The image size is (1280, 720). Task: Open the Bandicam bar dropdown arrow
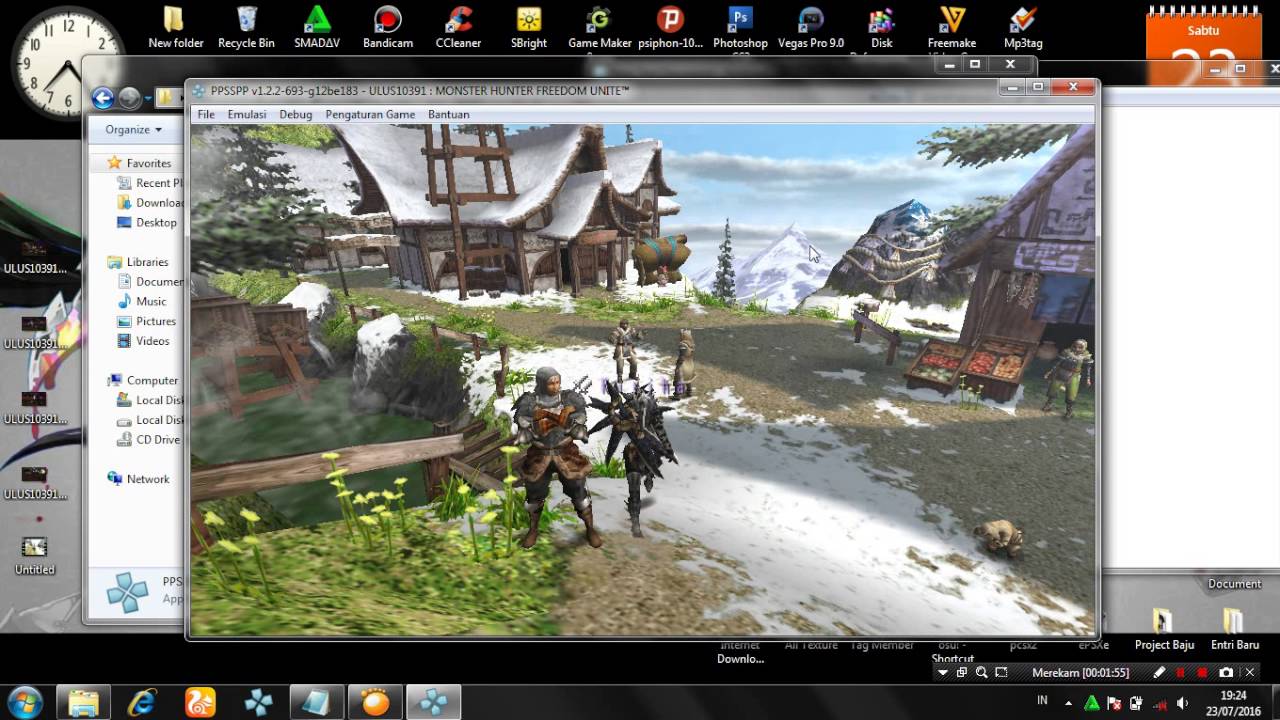coord(942,673)
